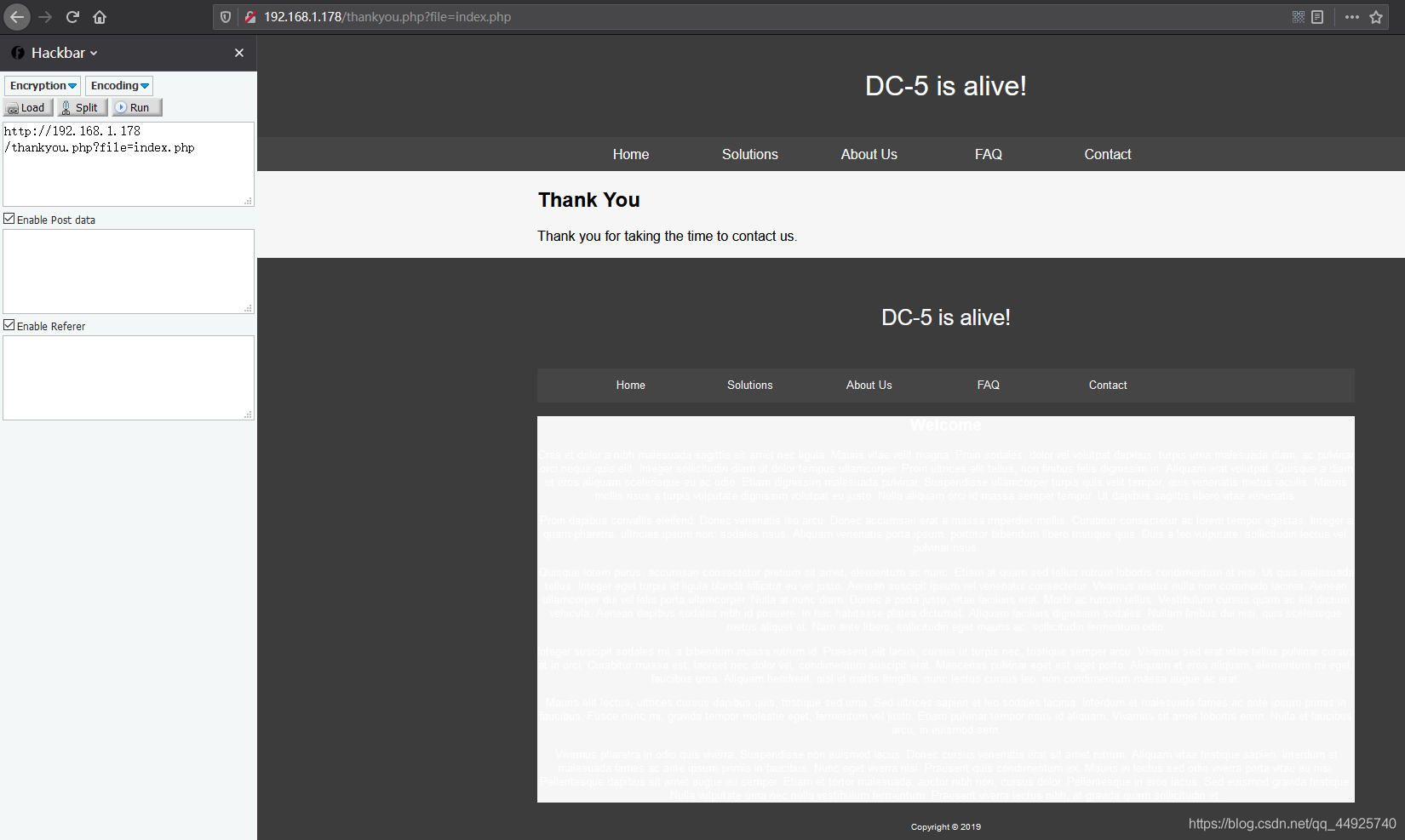Open Solutions in top navigation bar
Viewport: 1405px width, 840px height.
click(x=750, y=154)
